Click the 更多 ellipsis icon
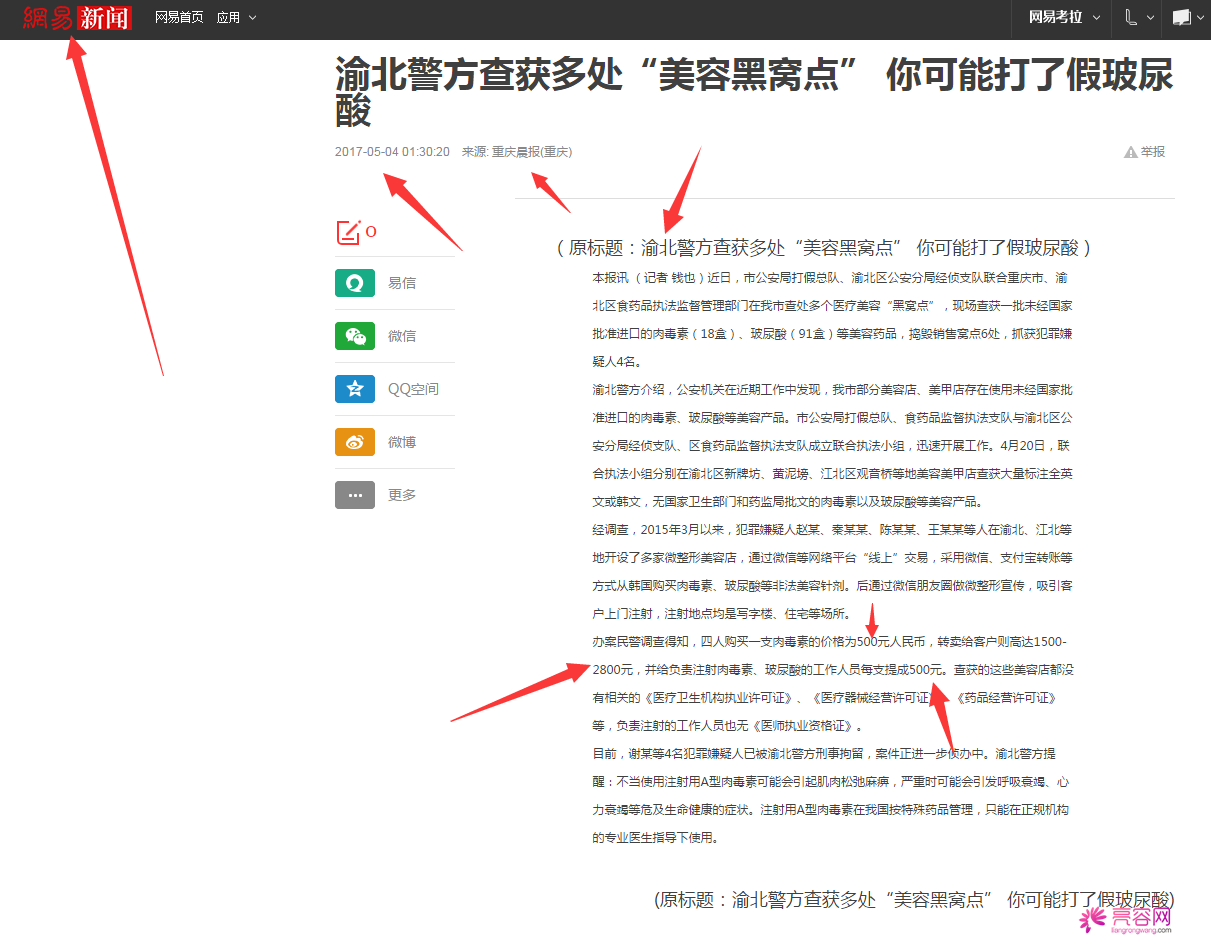This screenshot has width=1211, height=947. (x=355, y=495)
